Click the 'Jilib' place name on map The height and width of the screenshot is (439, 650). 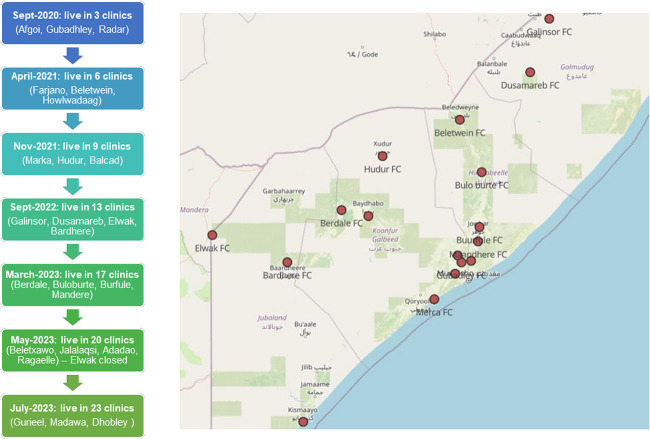307,367
